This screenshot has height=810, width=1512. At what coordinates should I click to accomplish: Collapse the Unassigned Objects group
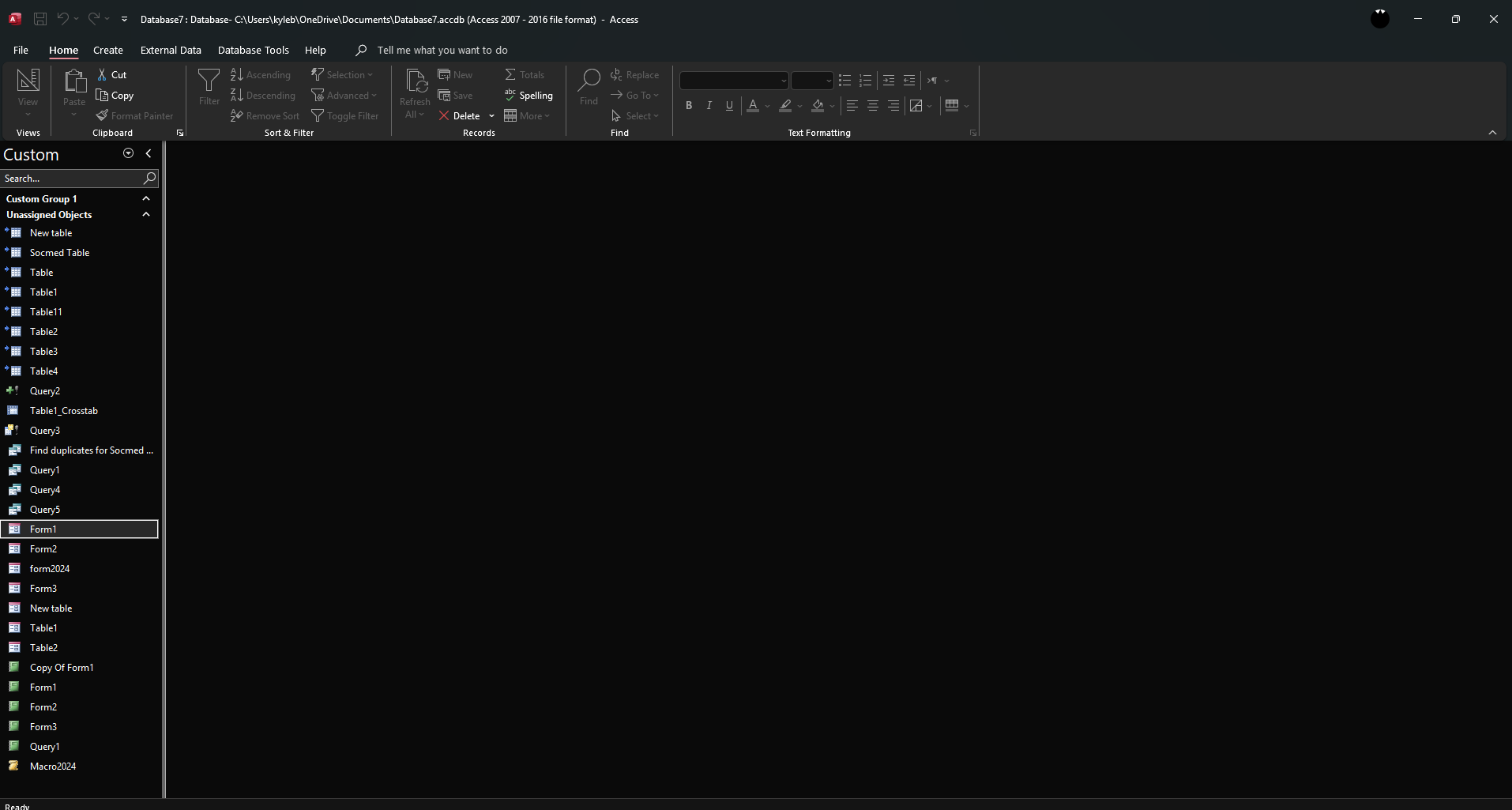point(146,214)
